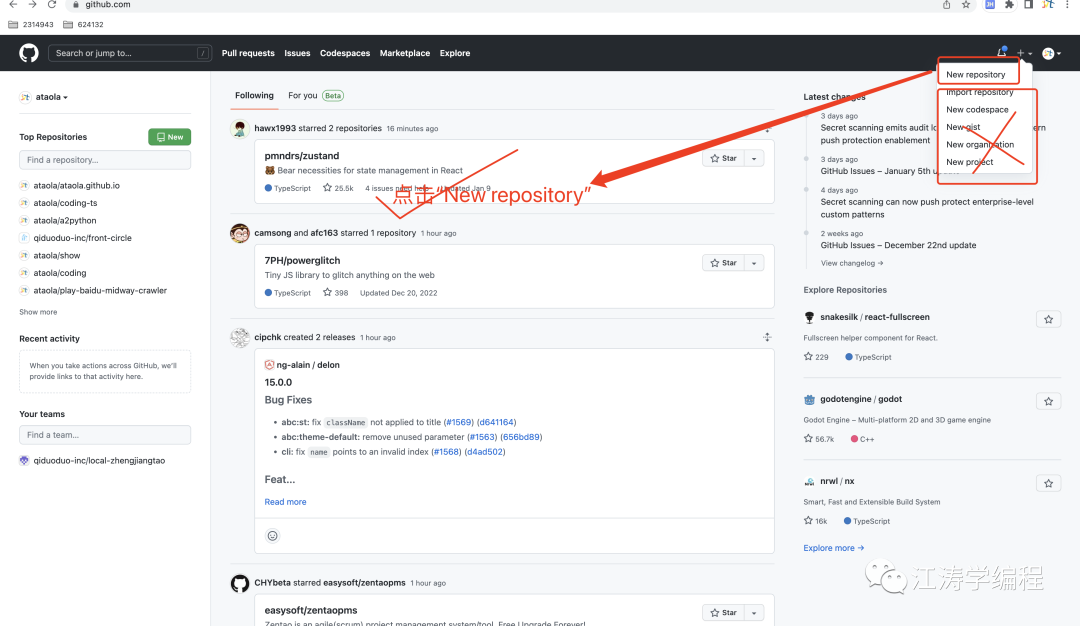1080x626 pixels.
Task: Reload the page in the browser
Action: [52, 4]
